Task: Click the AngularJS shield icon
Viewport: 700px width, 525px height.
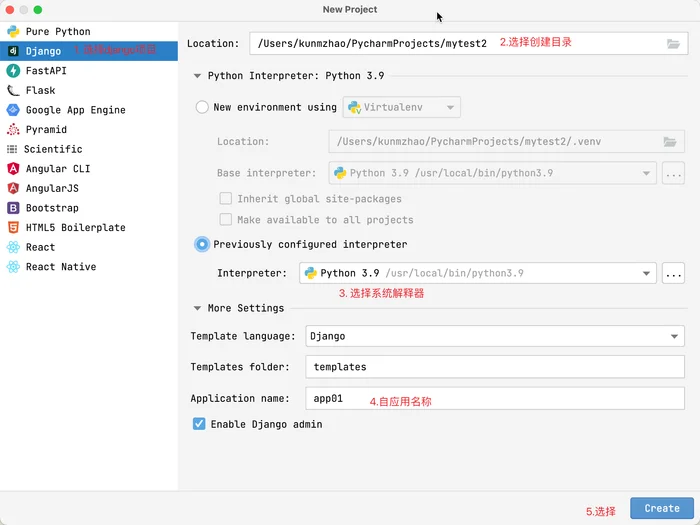Action: click(13, 188)
